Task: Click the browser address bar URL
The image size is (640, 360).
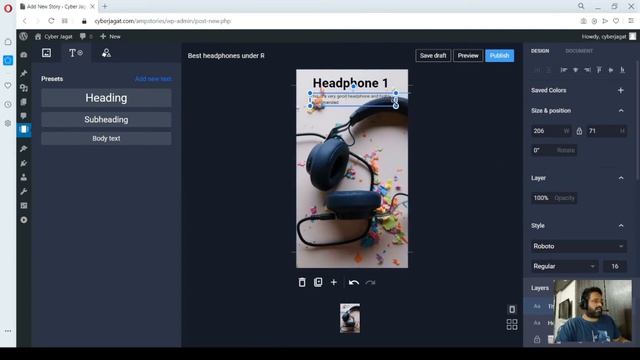Action: [162, 21]
